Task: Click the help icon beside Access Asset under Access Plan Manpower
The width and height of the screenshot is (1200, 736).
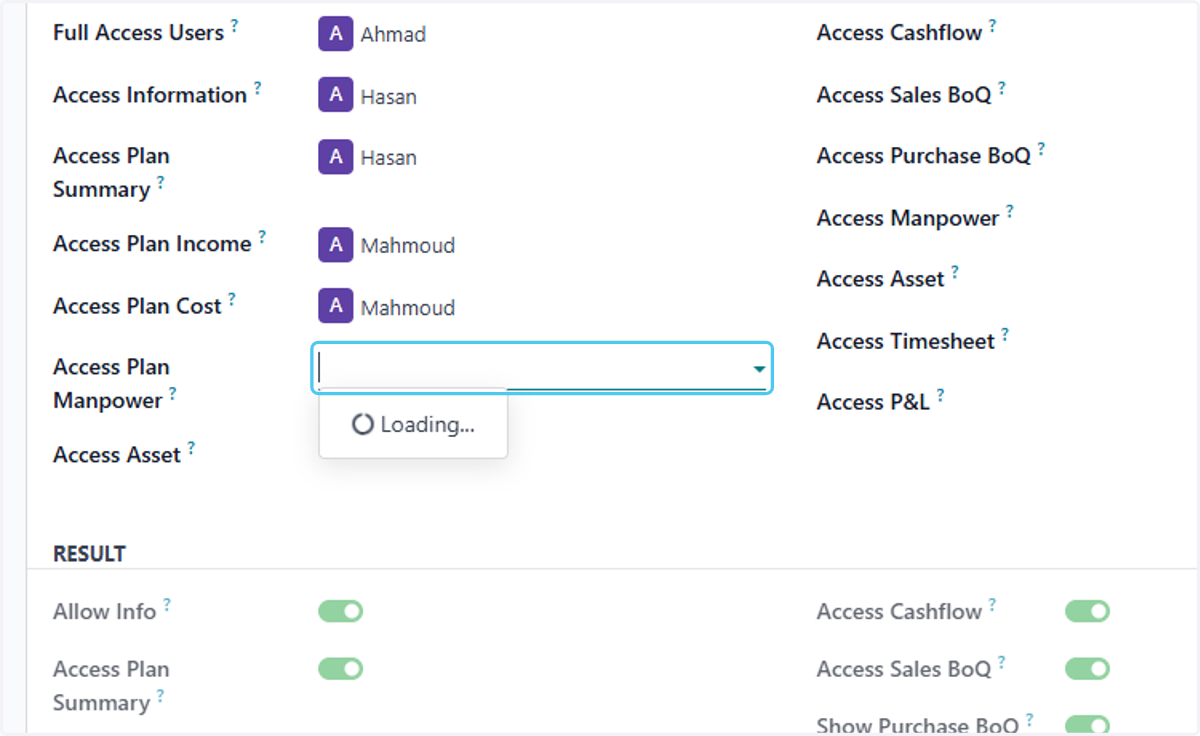Action: point(191,448)
